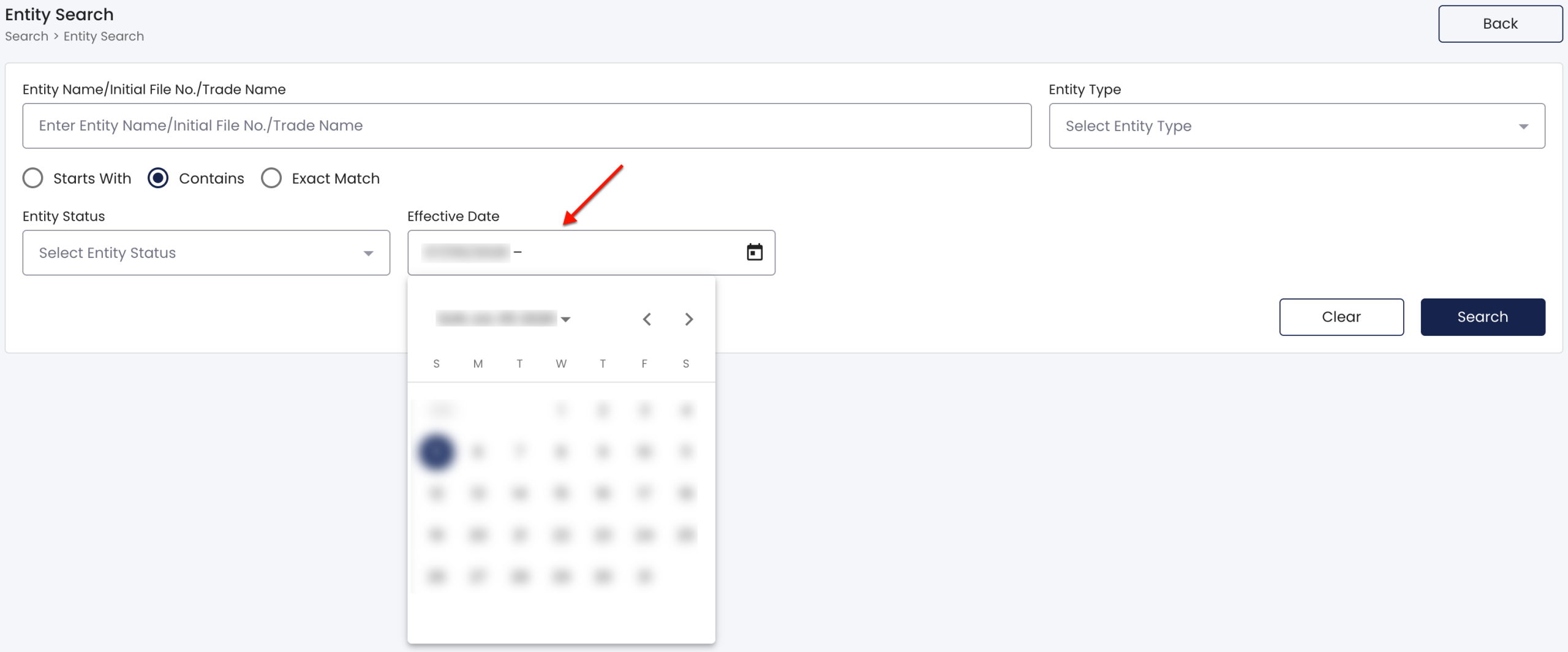Viewport: 1568px width, 652px height.
Task: Go to previous month in calendar
Action: pos(647,319)
